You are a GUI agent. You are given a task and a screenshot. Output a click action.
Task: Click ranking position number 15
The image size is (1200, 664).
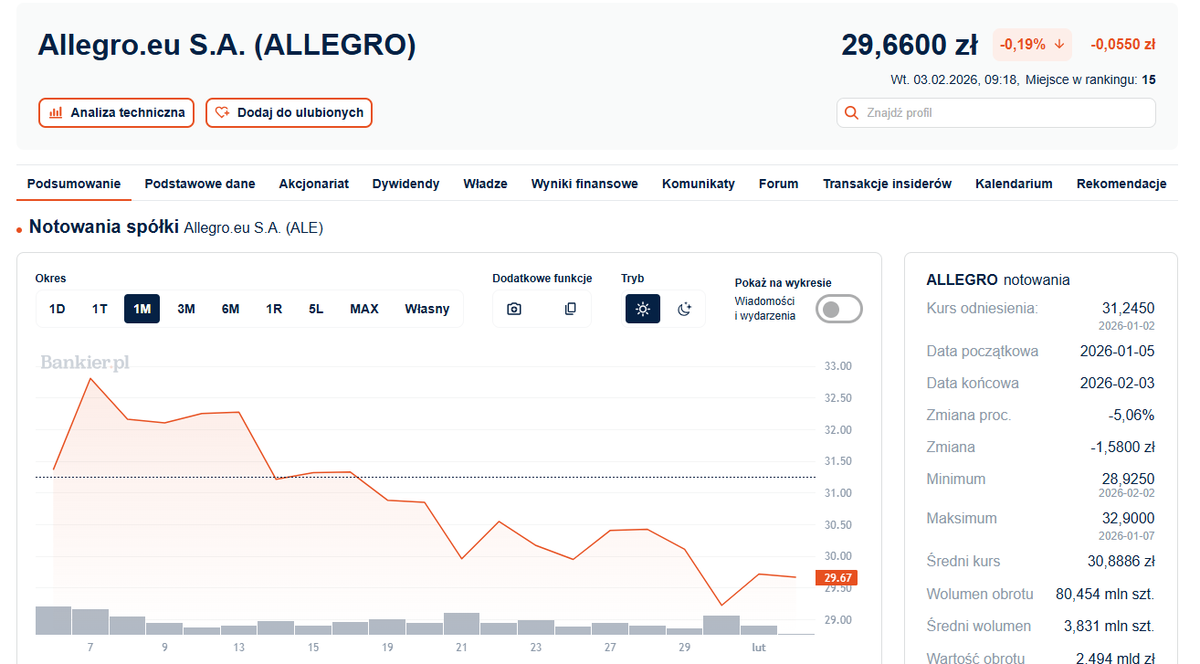pyautogui.click(x=1149, y=79)
